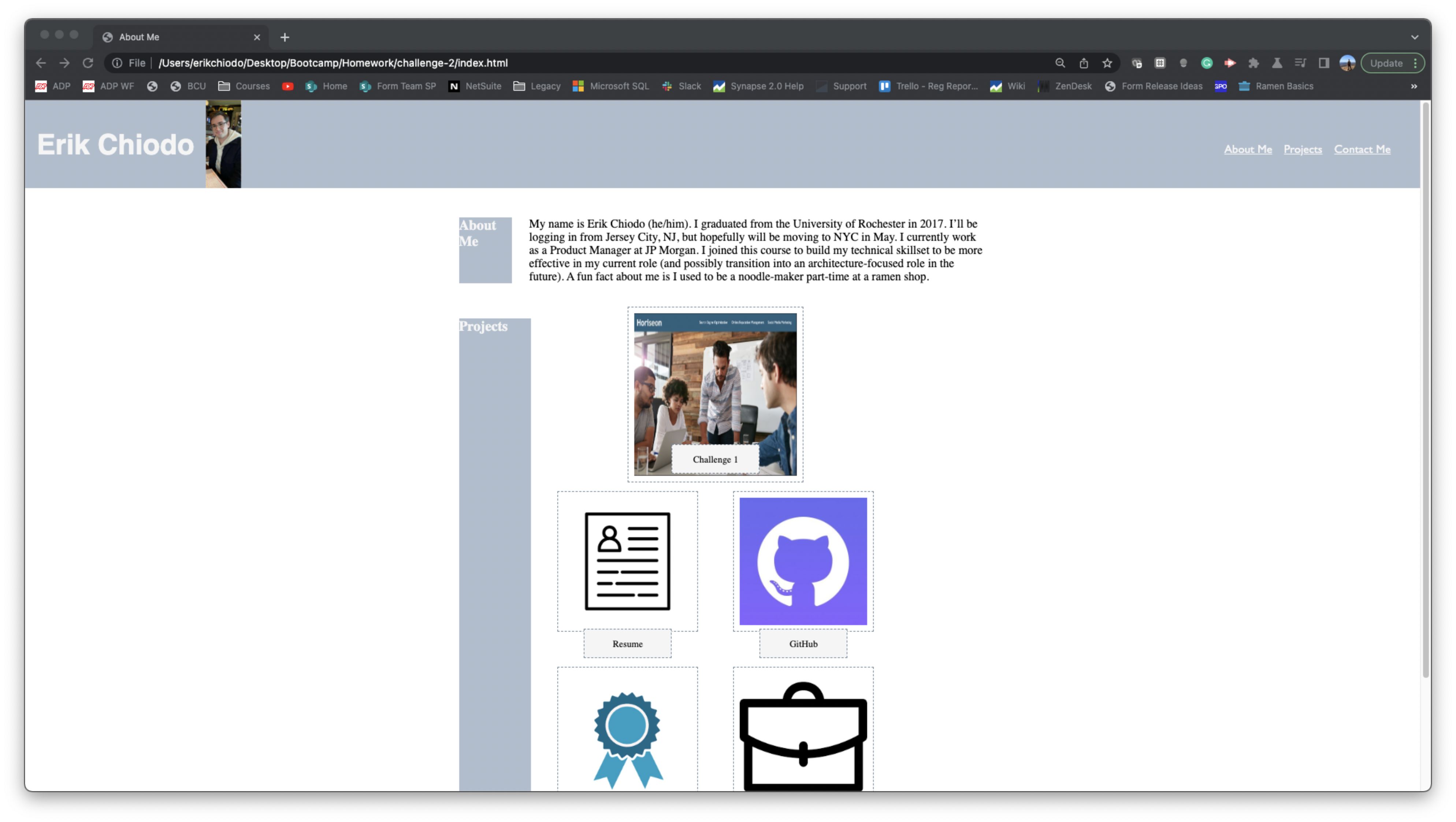Open the ZenDesk bookmark
The image size is (1456, 822).
tap(1065, 86)
